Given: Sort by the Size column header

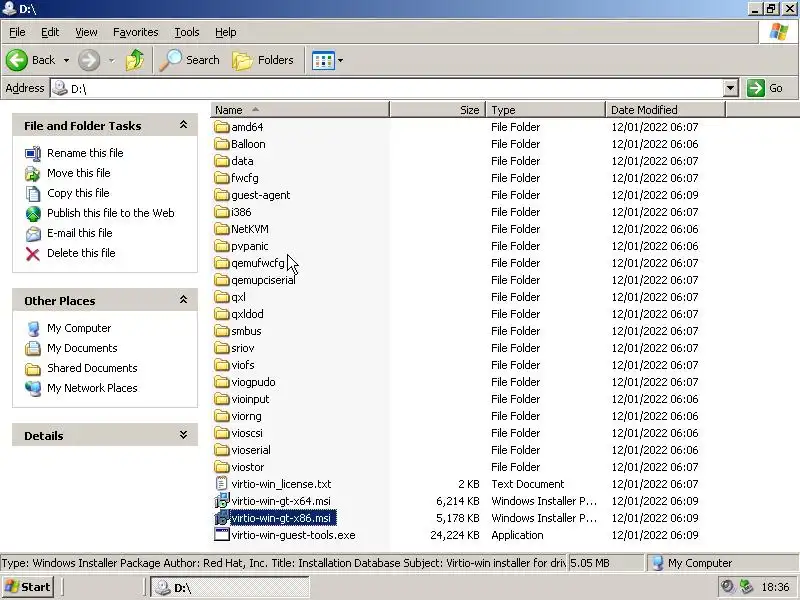Looking at the screenshot, I should 437,110.
